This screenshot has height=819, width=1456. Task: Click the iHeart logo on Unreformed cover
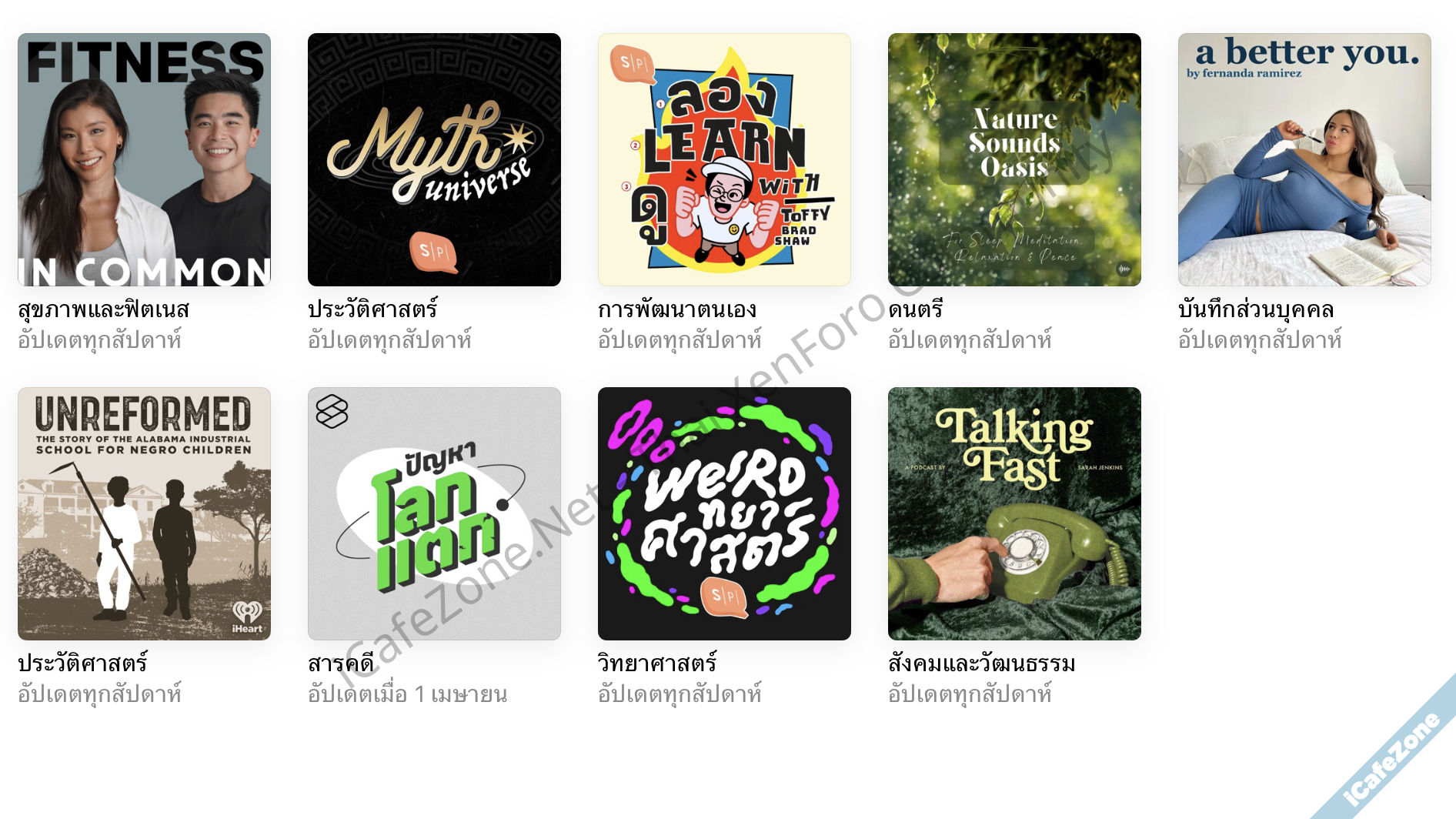[248, 617]
